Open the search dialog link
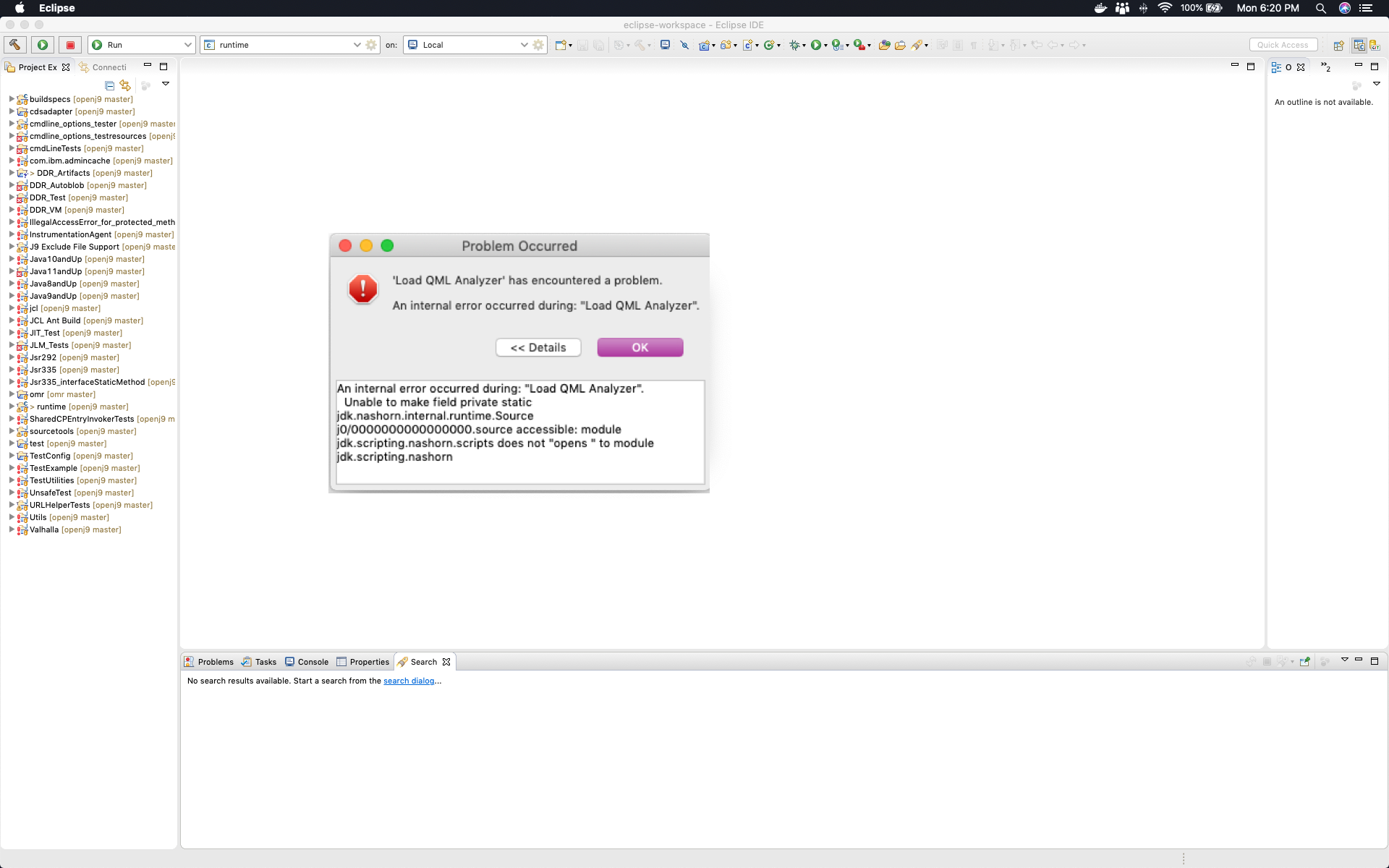This screenshot has height=868, width=1389. [x=411, y=681]
